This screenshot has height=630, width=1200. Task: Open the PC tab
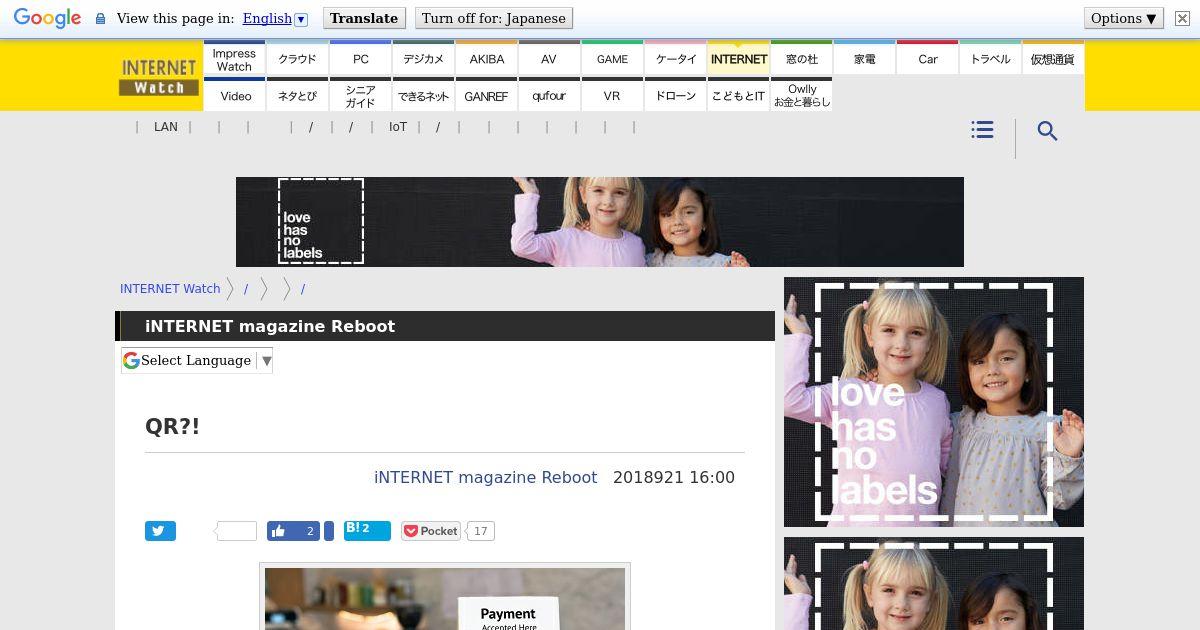pyautogui.click(x=360, y=59)
